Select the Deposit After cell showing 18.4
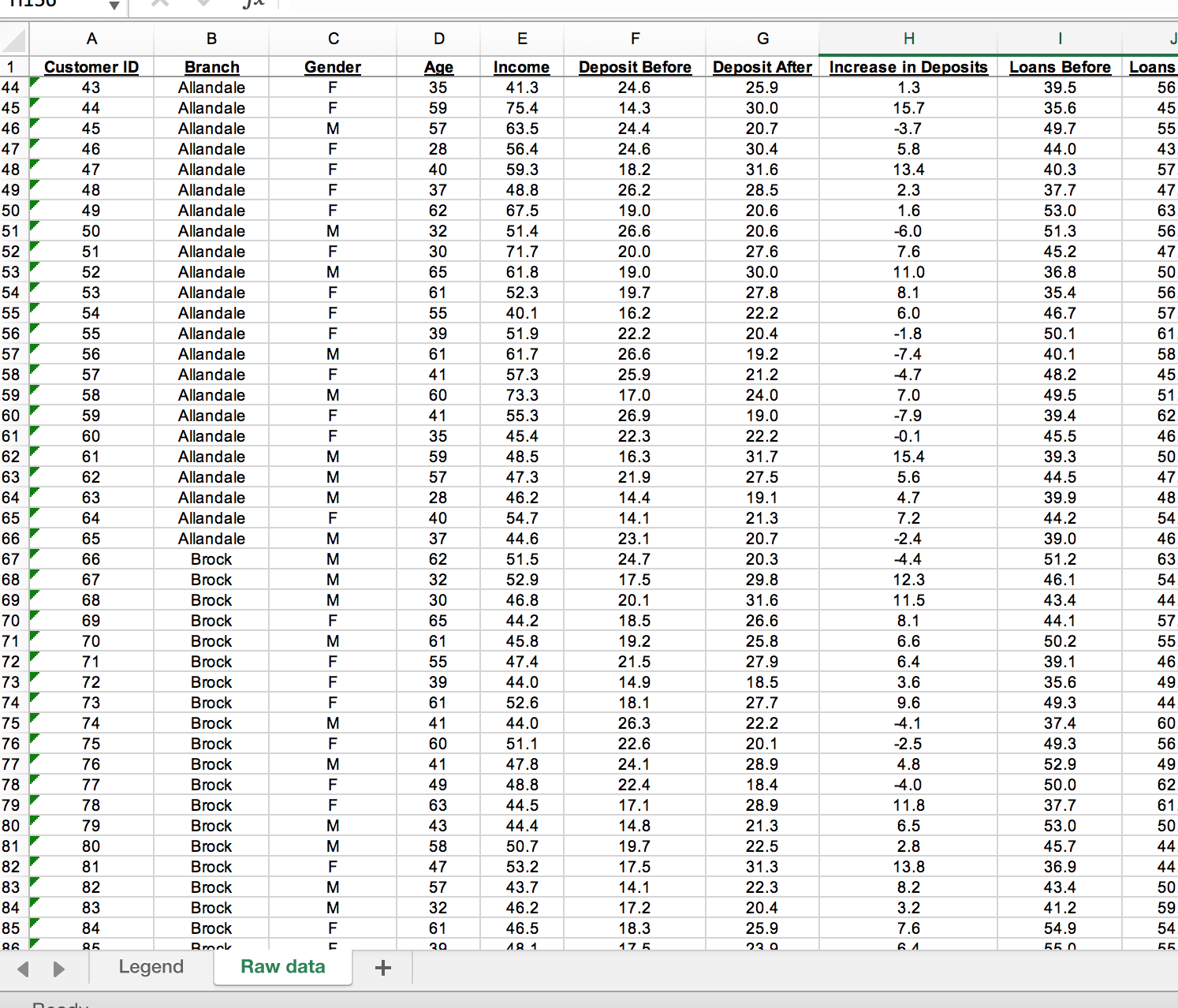 coord(762,785)
